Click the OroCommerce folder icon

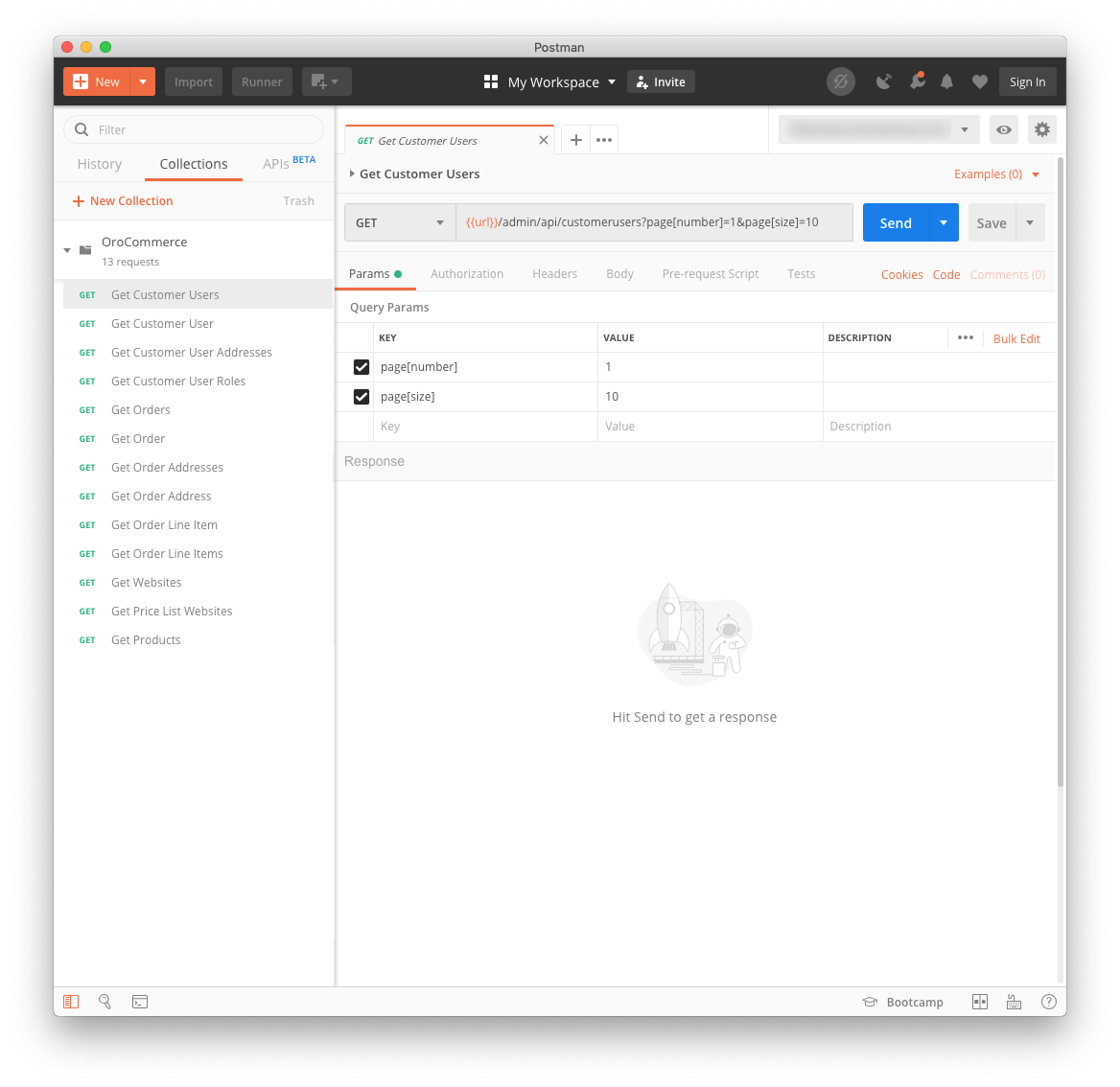[x=85, y=250]
